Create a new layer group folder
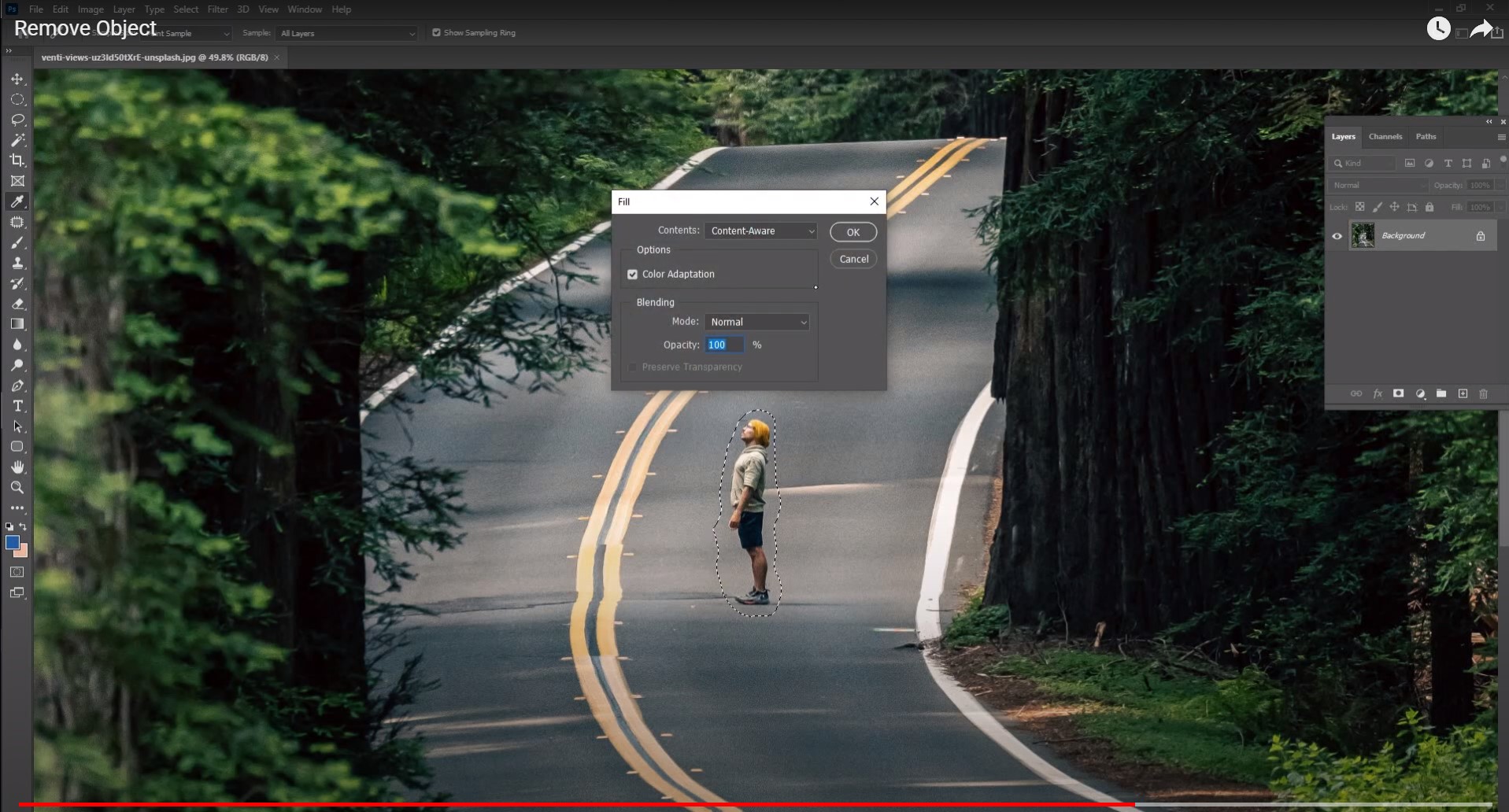1509x812 pixels. [x=1441, y=393]
